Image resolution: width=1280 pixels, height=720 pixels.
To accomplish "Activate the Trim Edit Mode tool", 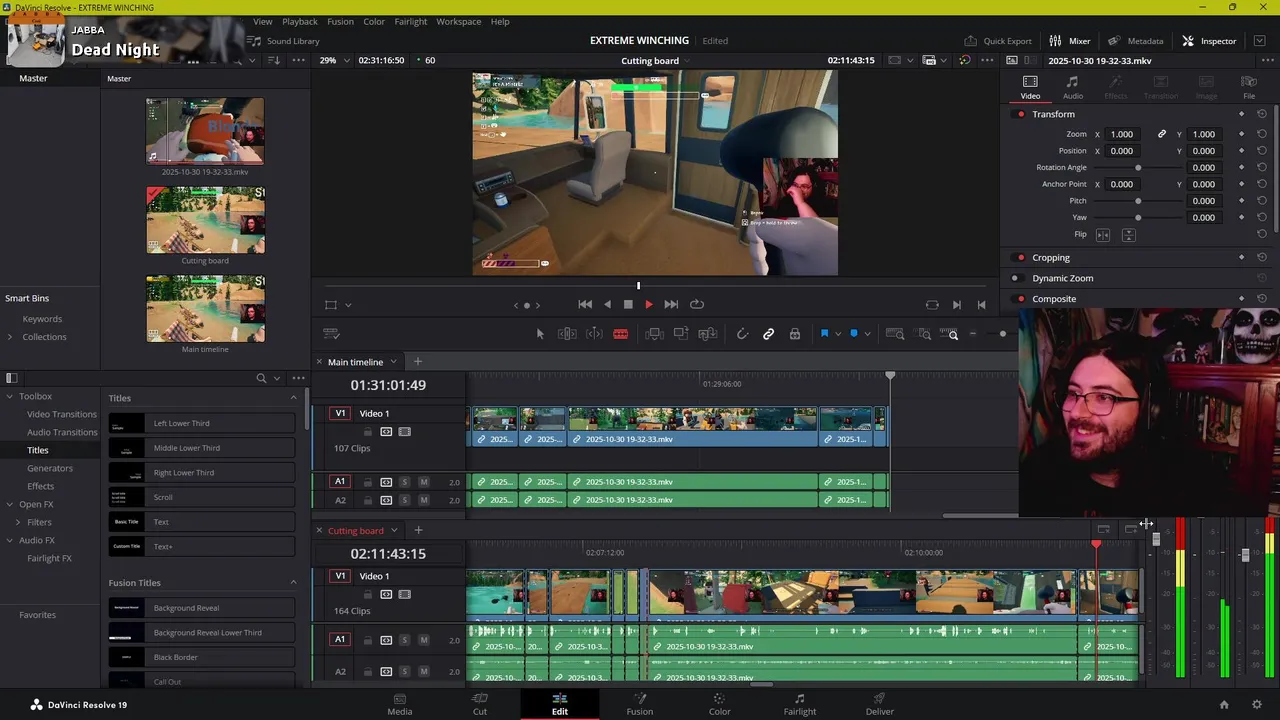I will tap(567, 334).
